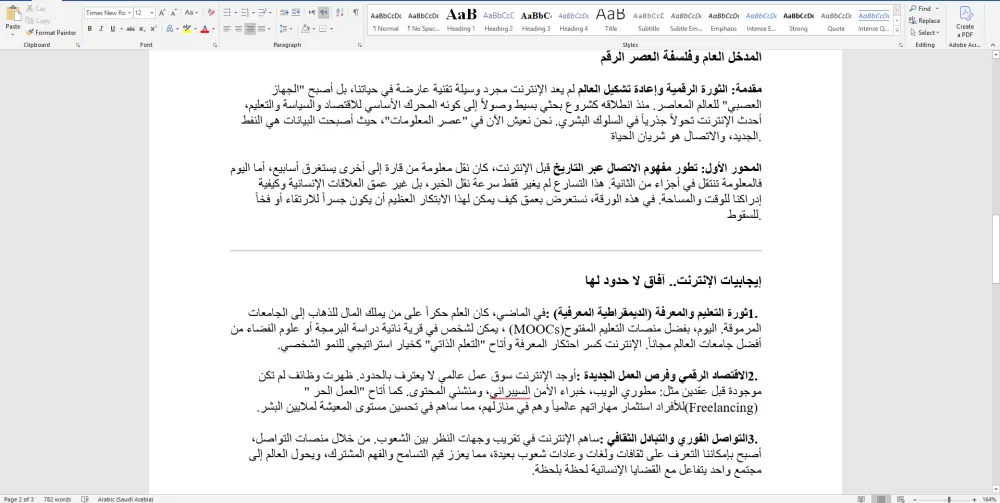Screen dimensions: 1000x503
Task: Click the Increase Indent icon
Action: (x=297, y=13)
